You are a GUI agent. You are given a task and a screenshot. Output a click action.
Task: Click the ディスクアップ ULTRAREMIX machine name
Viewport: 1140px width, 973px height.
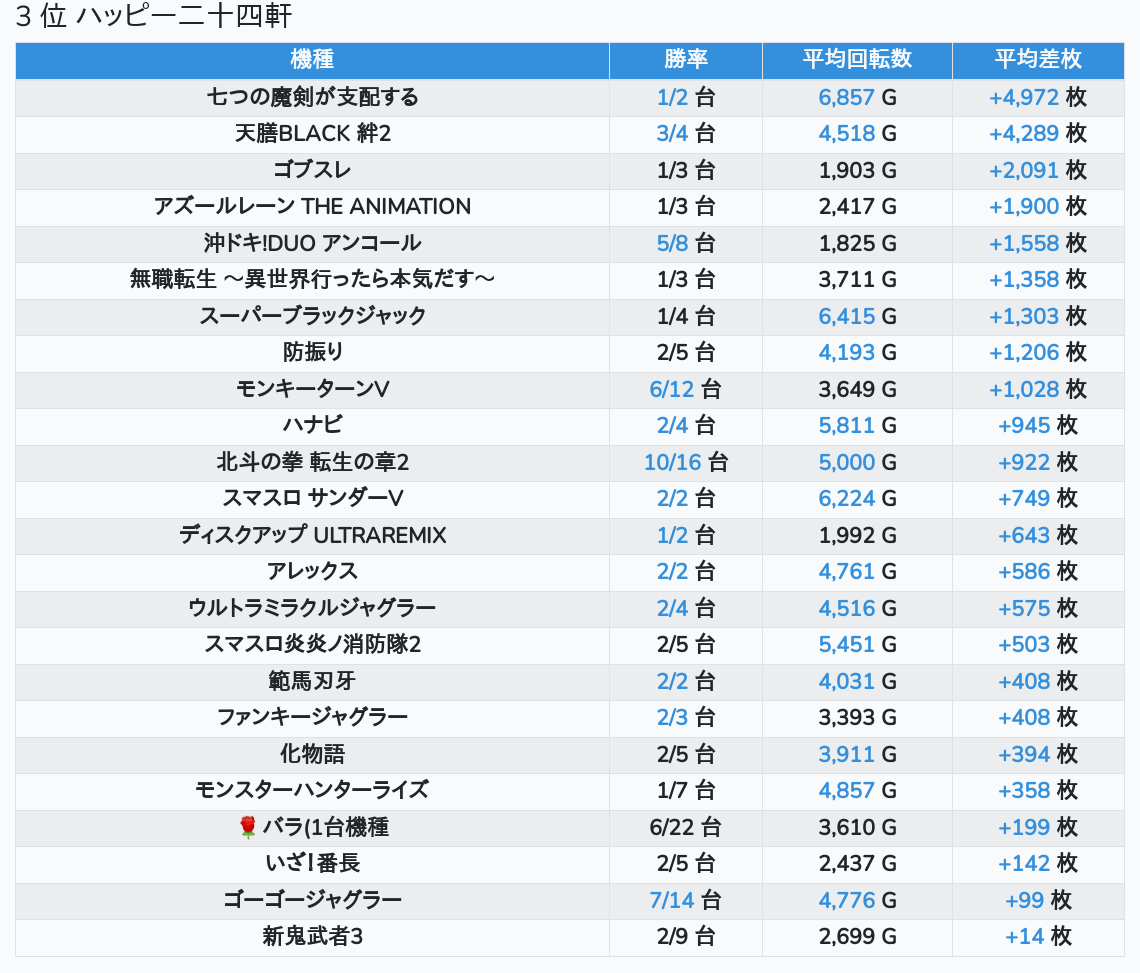click(312, 535)
